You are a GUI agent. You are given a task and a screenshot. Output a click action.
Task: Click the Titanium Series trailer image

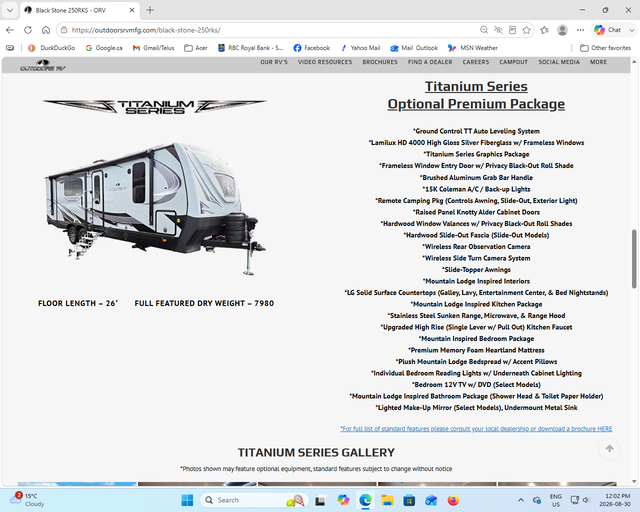click(155, 208)
